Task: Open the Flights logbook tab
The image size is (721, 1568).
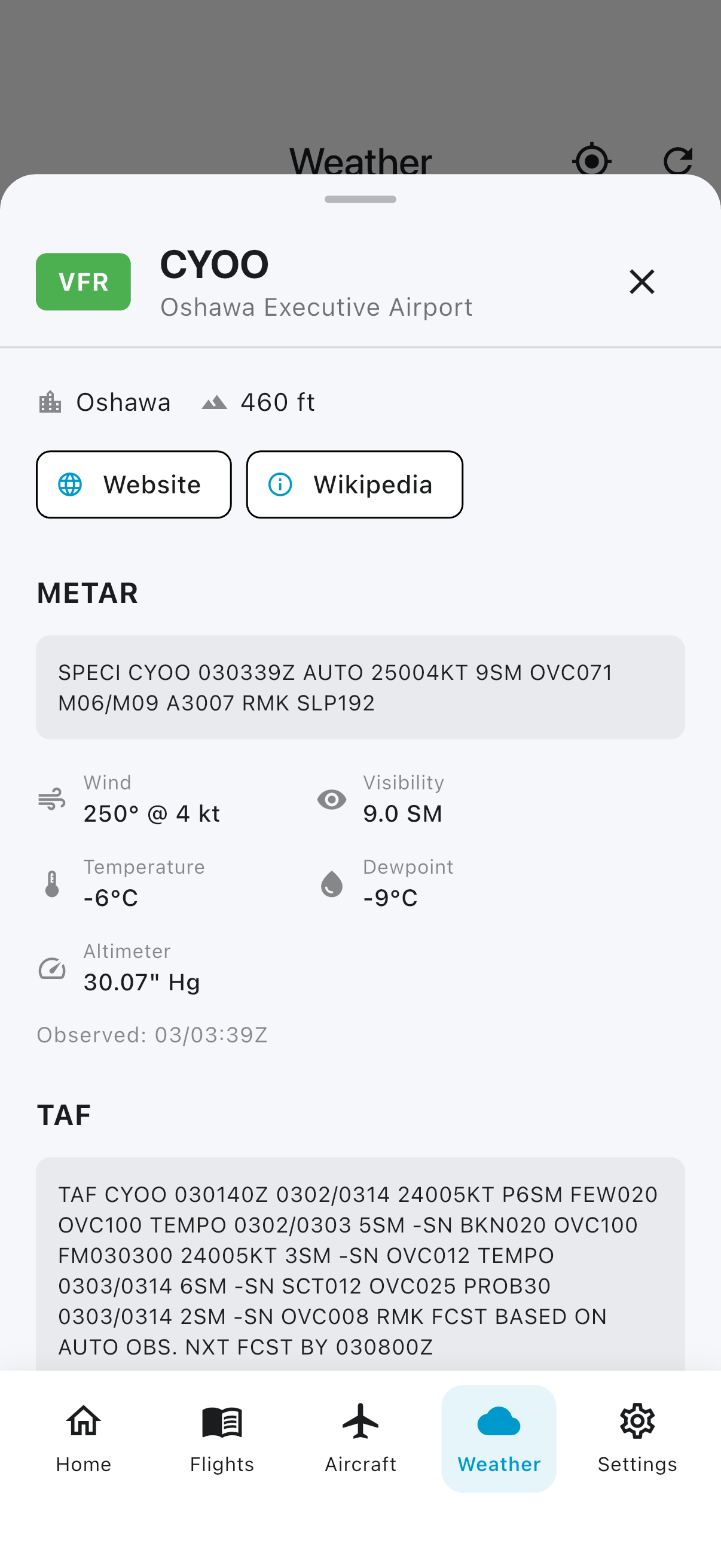Action: point(222,1438)
